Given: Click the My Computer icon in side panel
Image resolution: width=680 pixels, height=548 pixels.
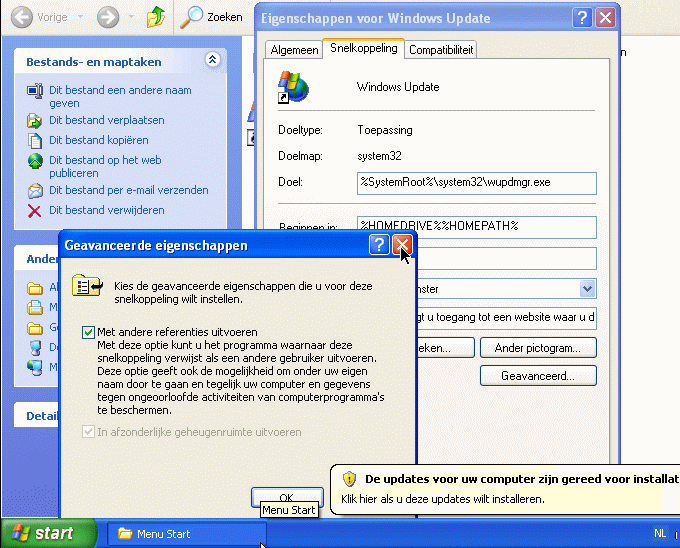Looking at the screenshot, I should pyautogui.click(x=35, y=348).
